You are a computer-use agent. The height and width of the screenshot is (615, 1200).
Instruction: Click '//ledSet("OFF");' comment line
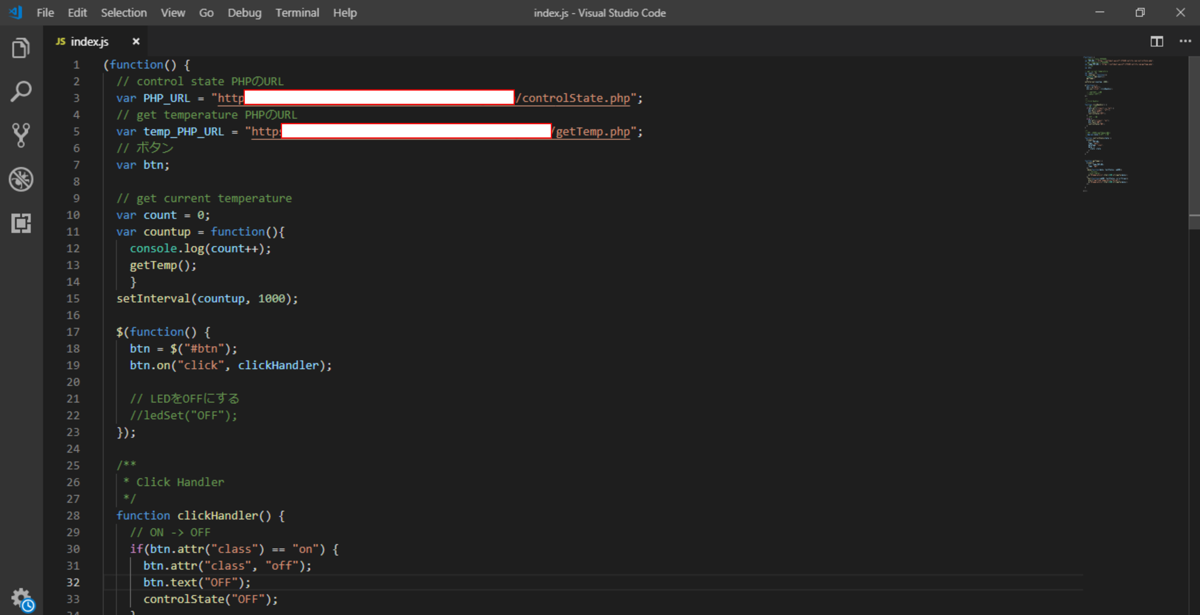click(x=184, y=415)
